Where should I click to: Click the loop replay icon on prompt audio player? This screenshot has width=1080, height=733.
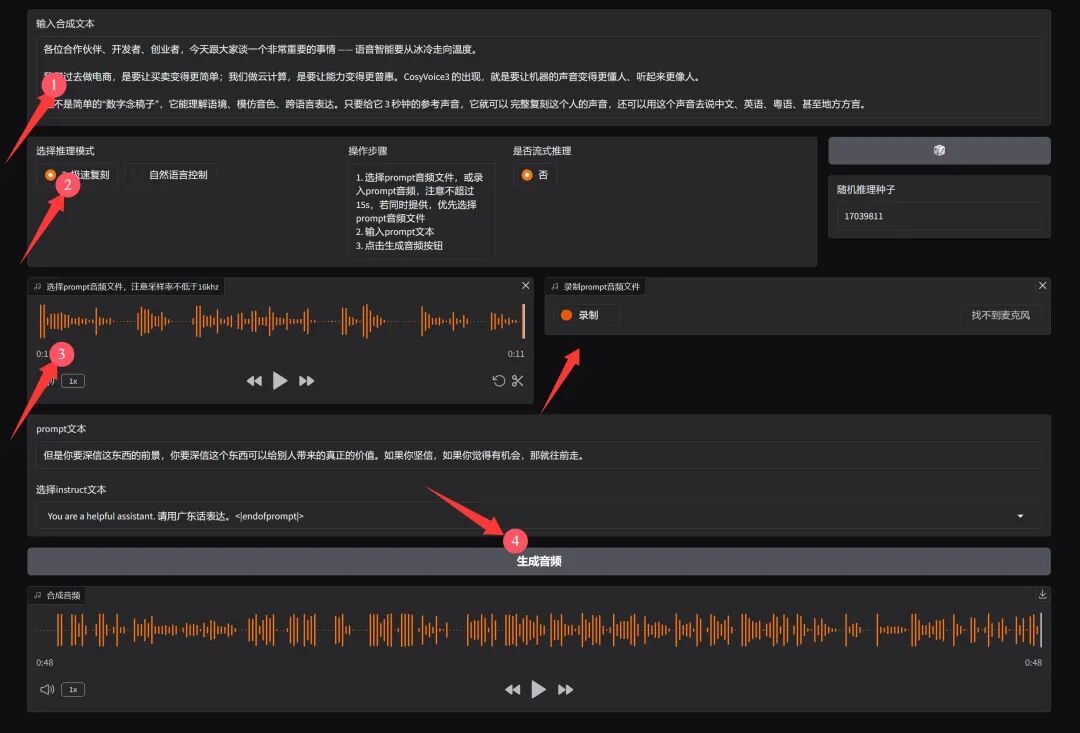[498, 380]
